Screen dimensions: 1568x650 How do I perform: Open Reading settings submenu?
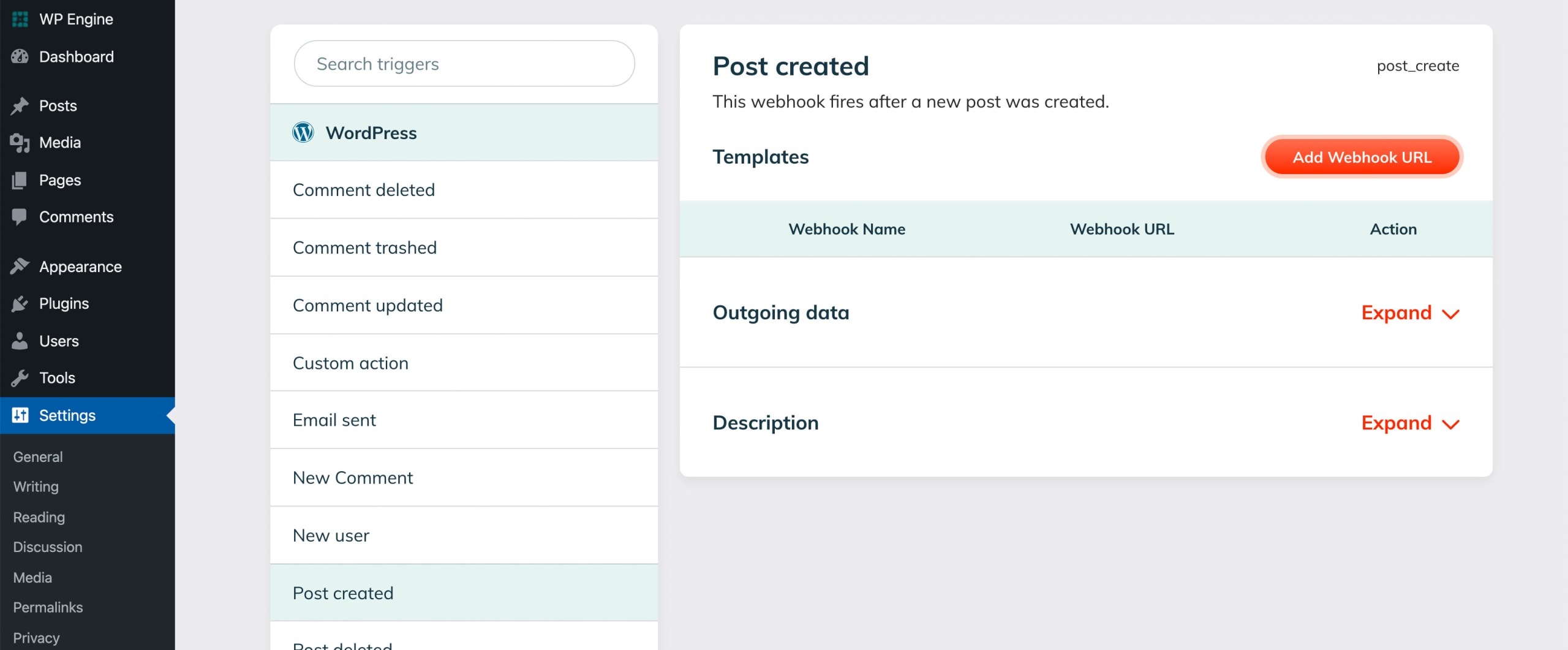[39, 517]
